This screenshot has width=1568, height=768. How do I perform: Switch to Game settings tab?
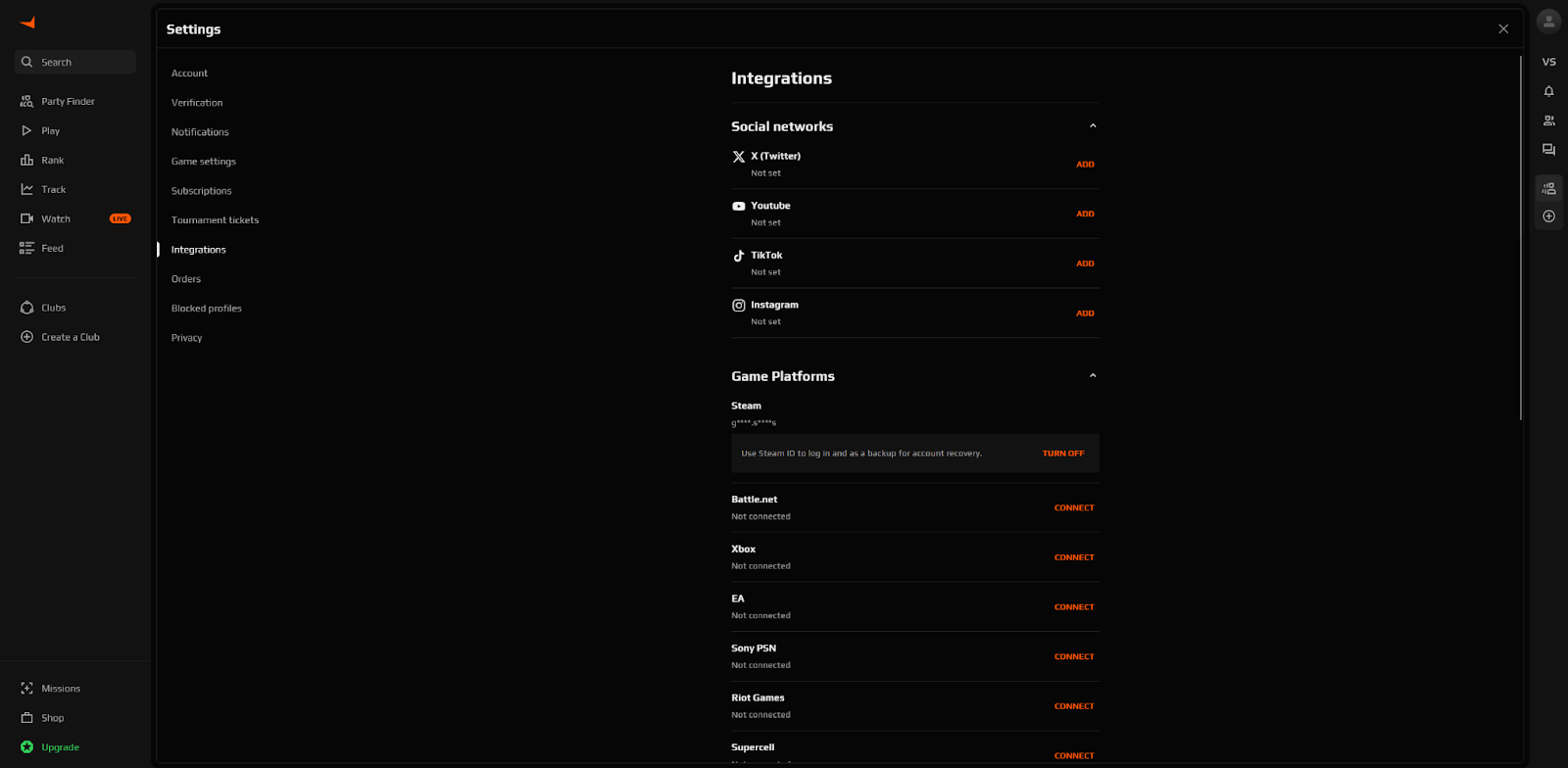203,162
